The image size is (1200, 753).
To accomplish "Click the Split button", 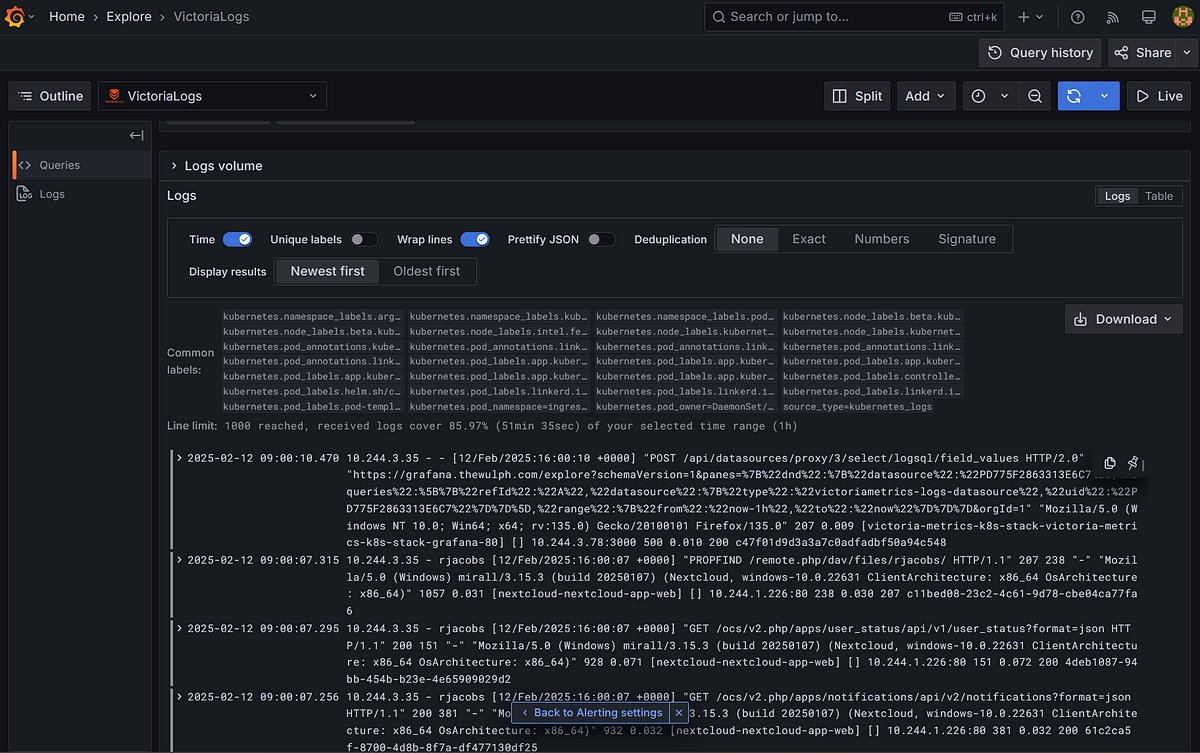I will (x=857, y=96).
